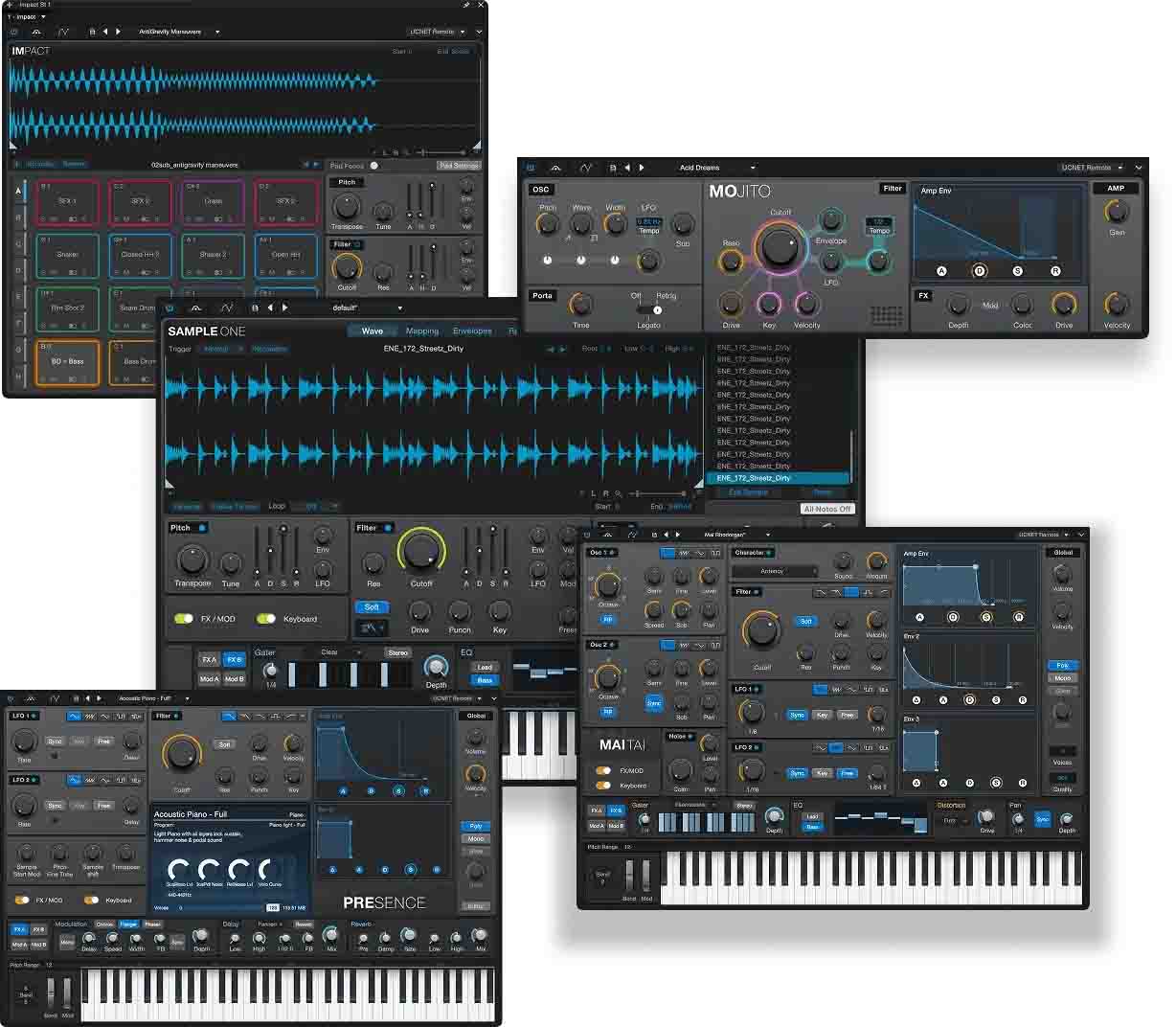The height and width of the screenshot is (1027, 1176).
Task: Click the Poly button in Mai Tai Global
Action: pos(1062,665)
